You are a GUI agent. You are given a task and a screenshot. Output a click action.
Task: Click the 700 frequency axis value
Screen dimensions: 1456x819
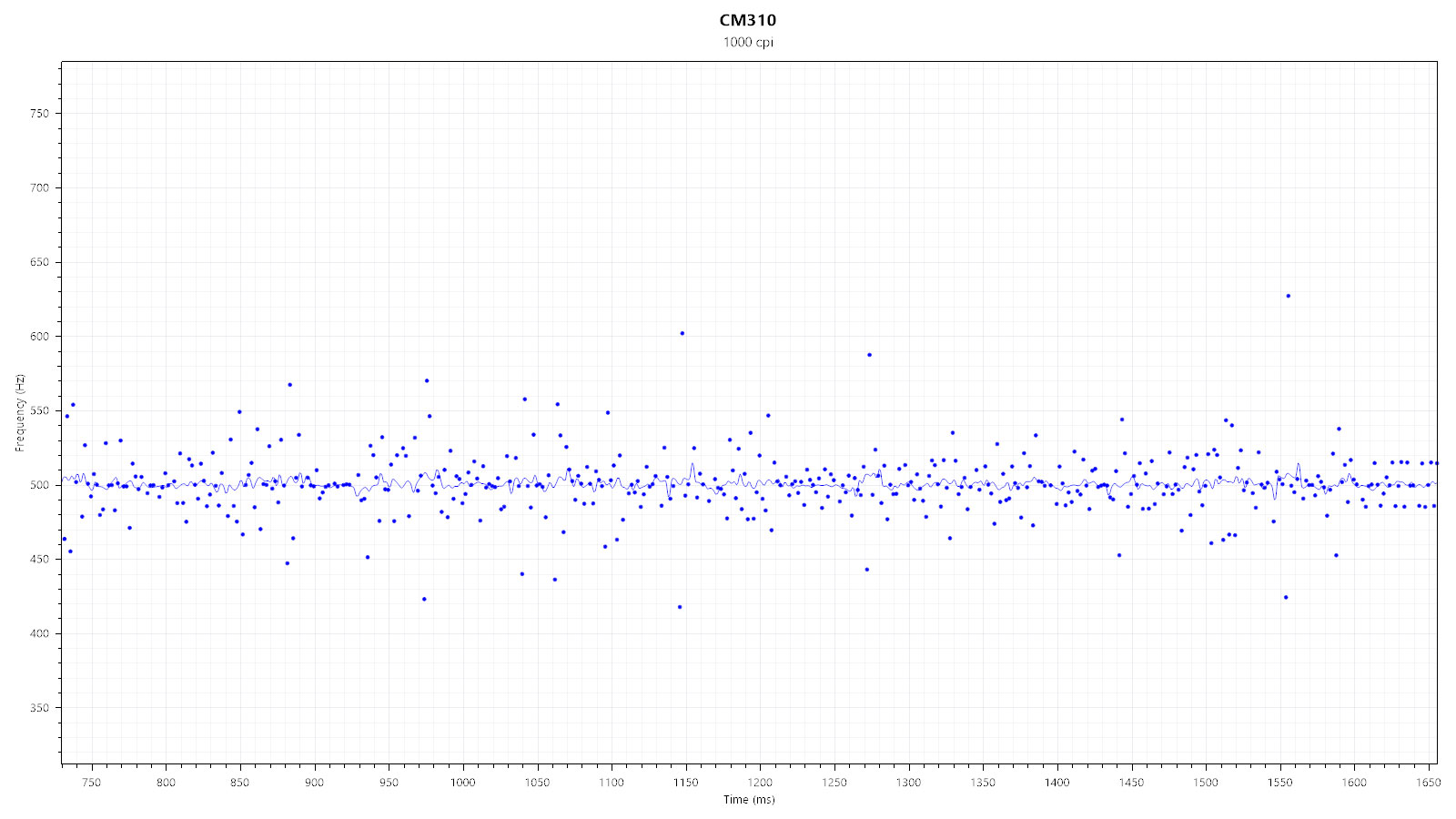(x=39, y=188)
